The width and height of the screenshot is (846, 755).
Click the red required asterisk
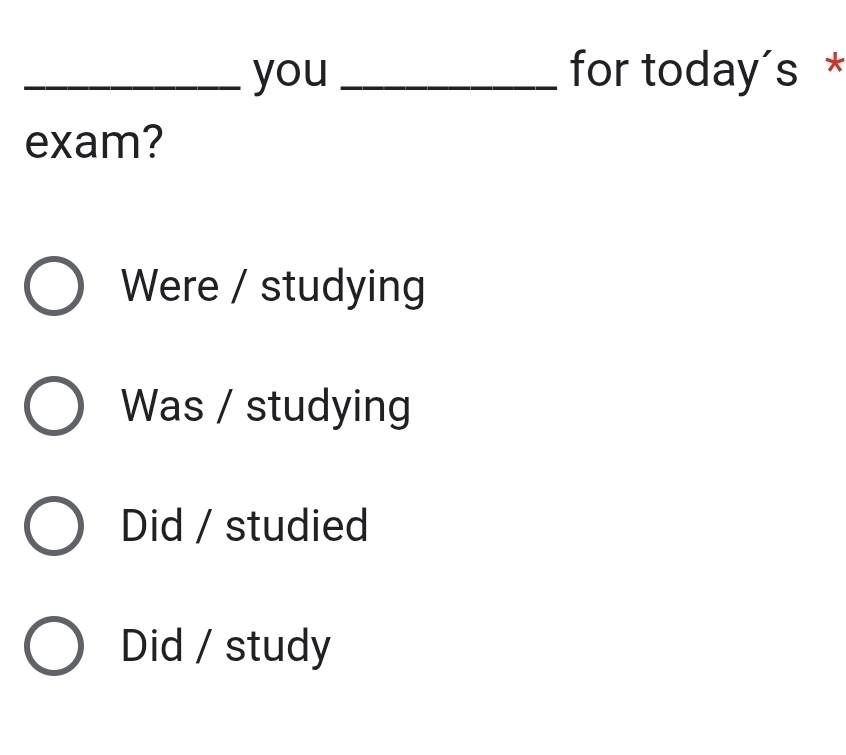point(835,64)
